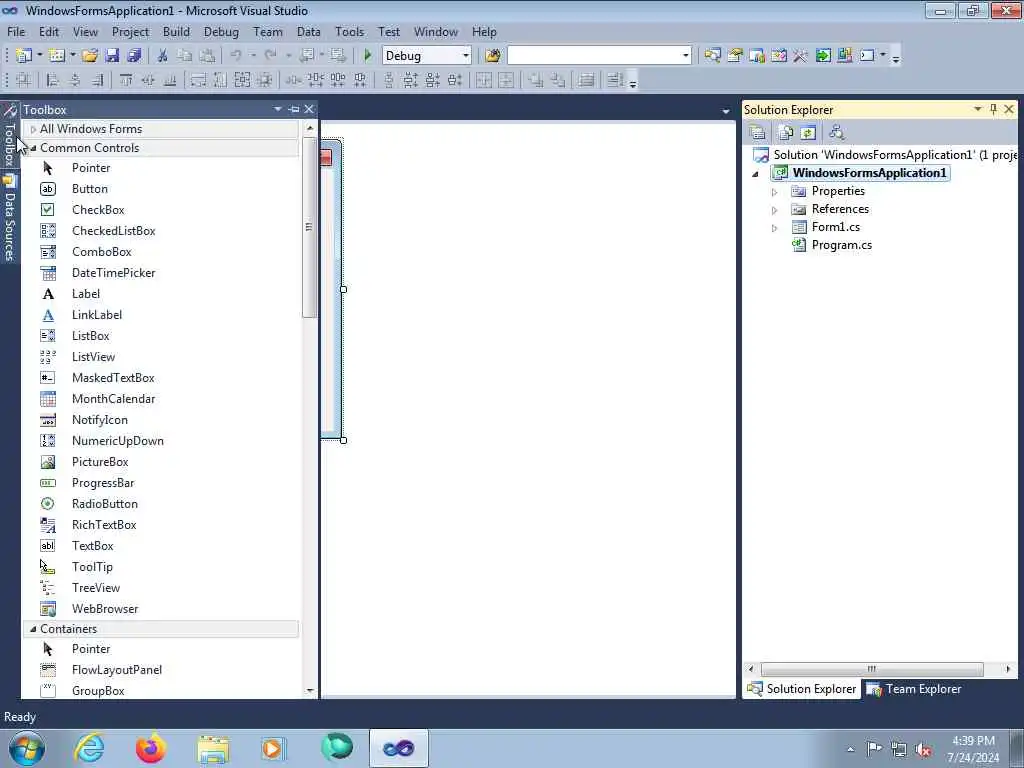Screen dimensions: 1024x768
Task: Click View Class Diagram icon in Solution Explorer
Action: click(x=837, y=133)
